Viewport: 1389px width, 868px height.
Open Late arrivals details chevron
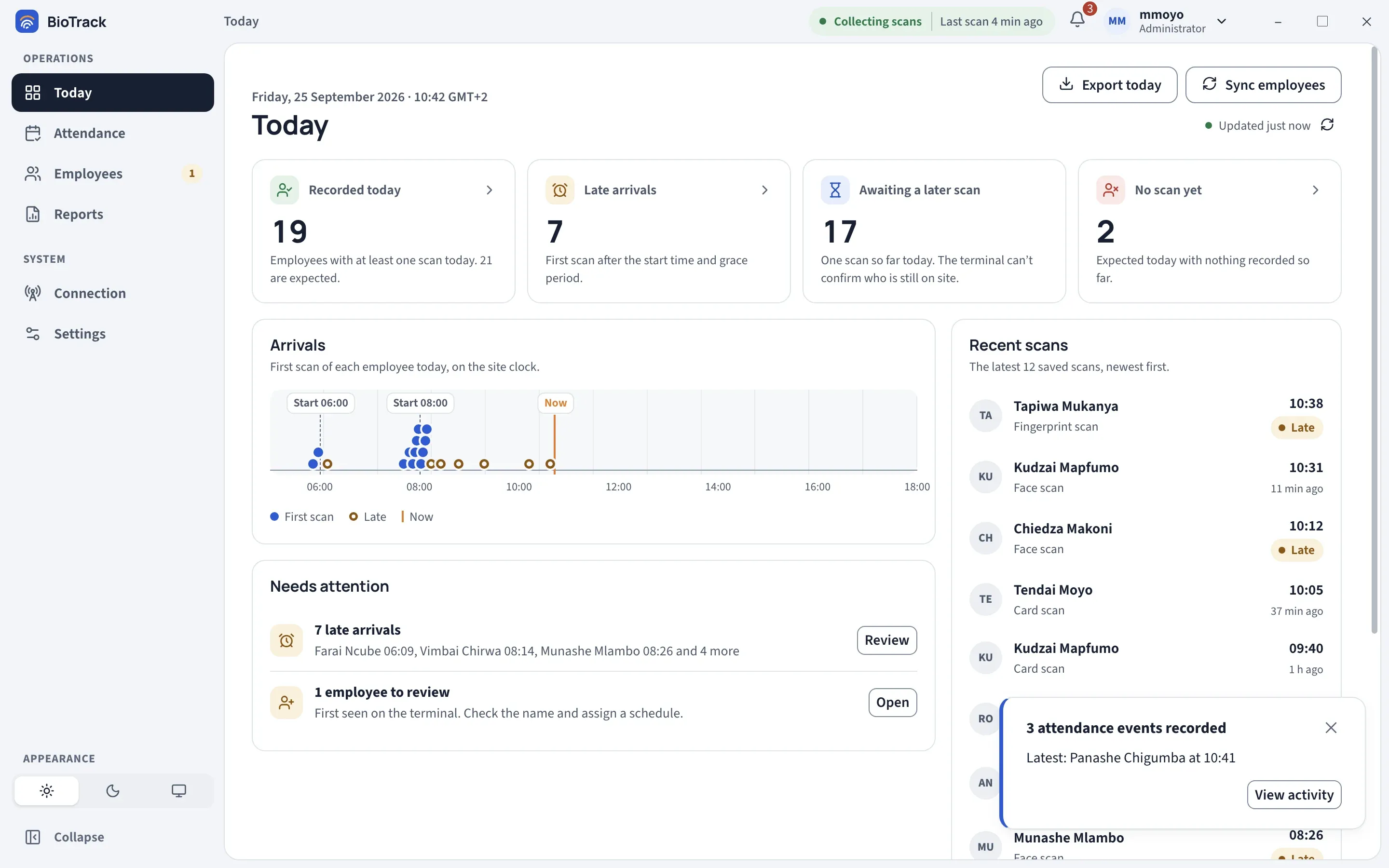(764, 190)
